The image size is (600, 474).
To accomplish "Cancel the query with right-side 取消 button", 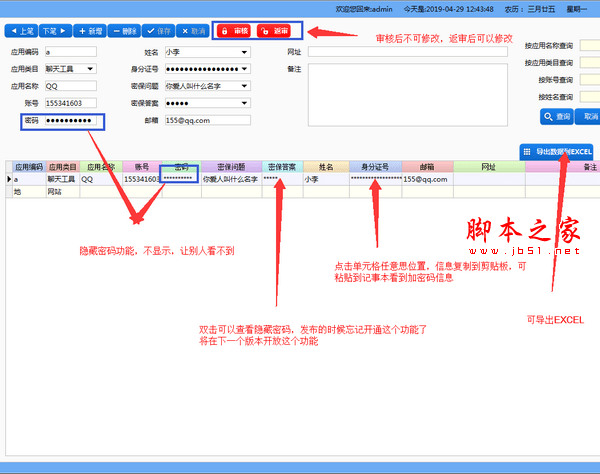I will click(588, 117).
